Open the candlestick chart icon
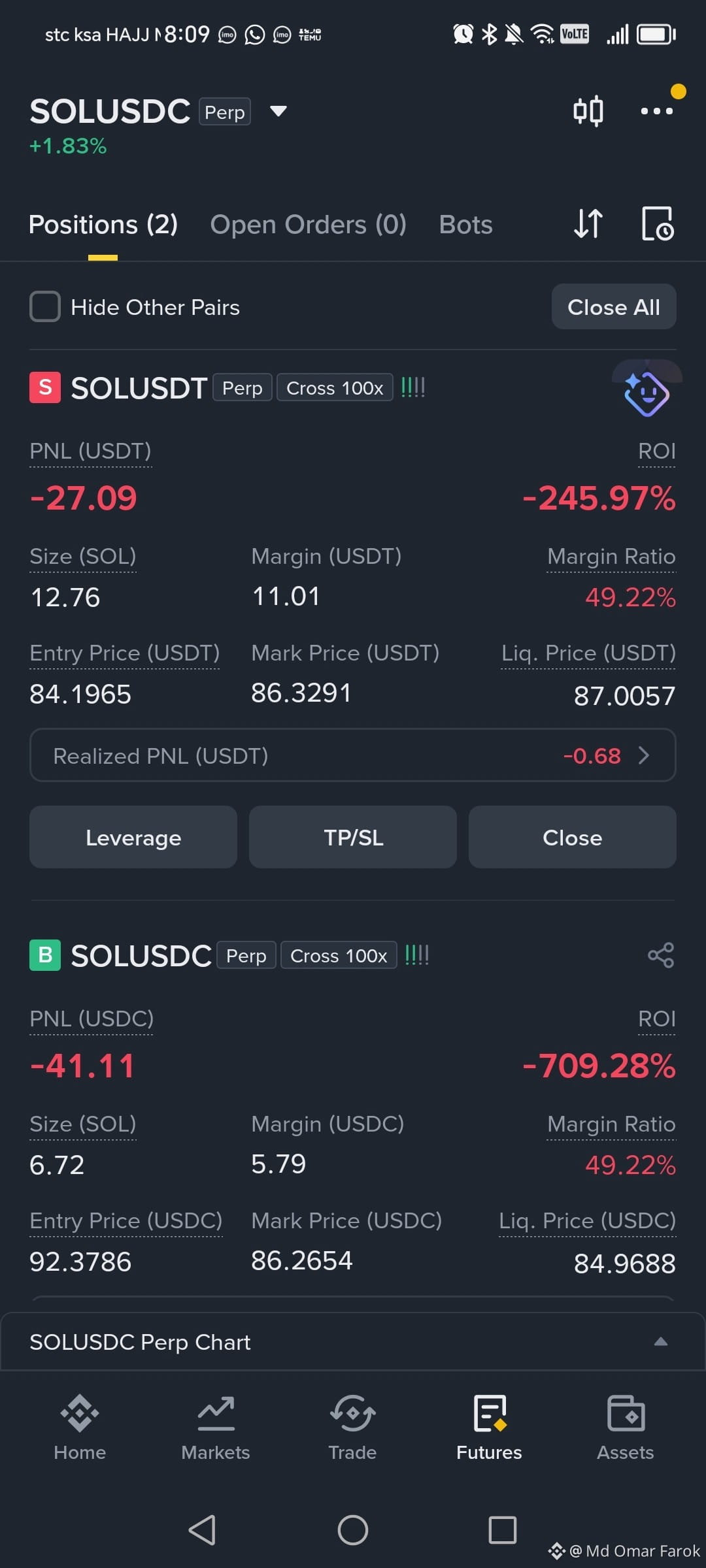Viewport: 706px width, 1568px height. [x=588, y=111]
